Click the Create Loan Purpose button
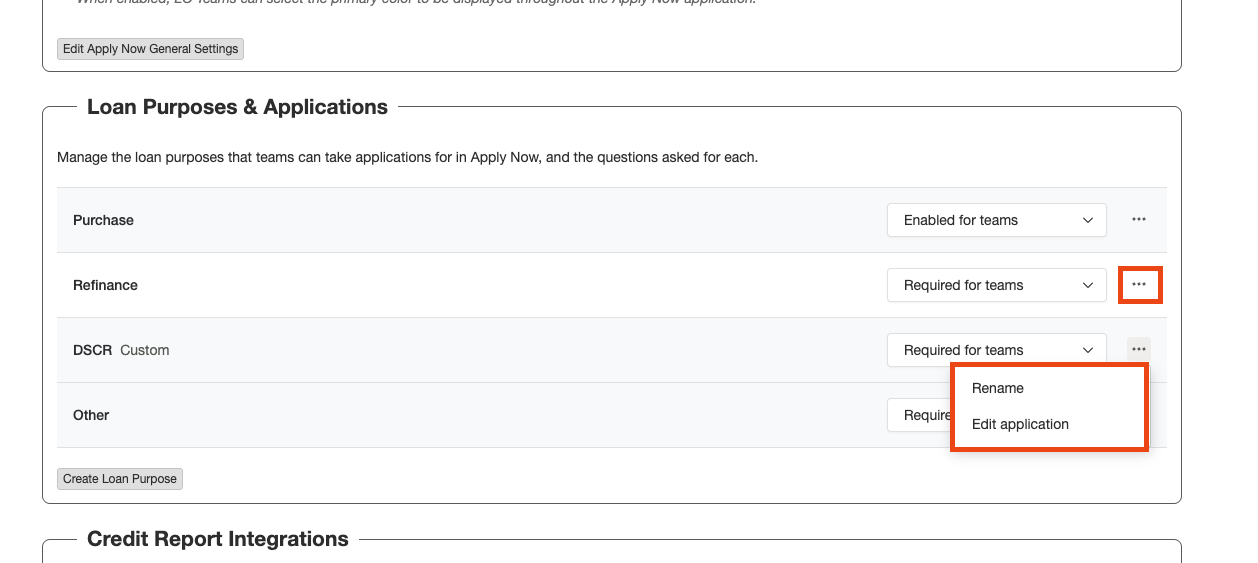The image size is (1258, 563). click(120, 479)
